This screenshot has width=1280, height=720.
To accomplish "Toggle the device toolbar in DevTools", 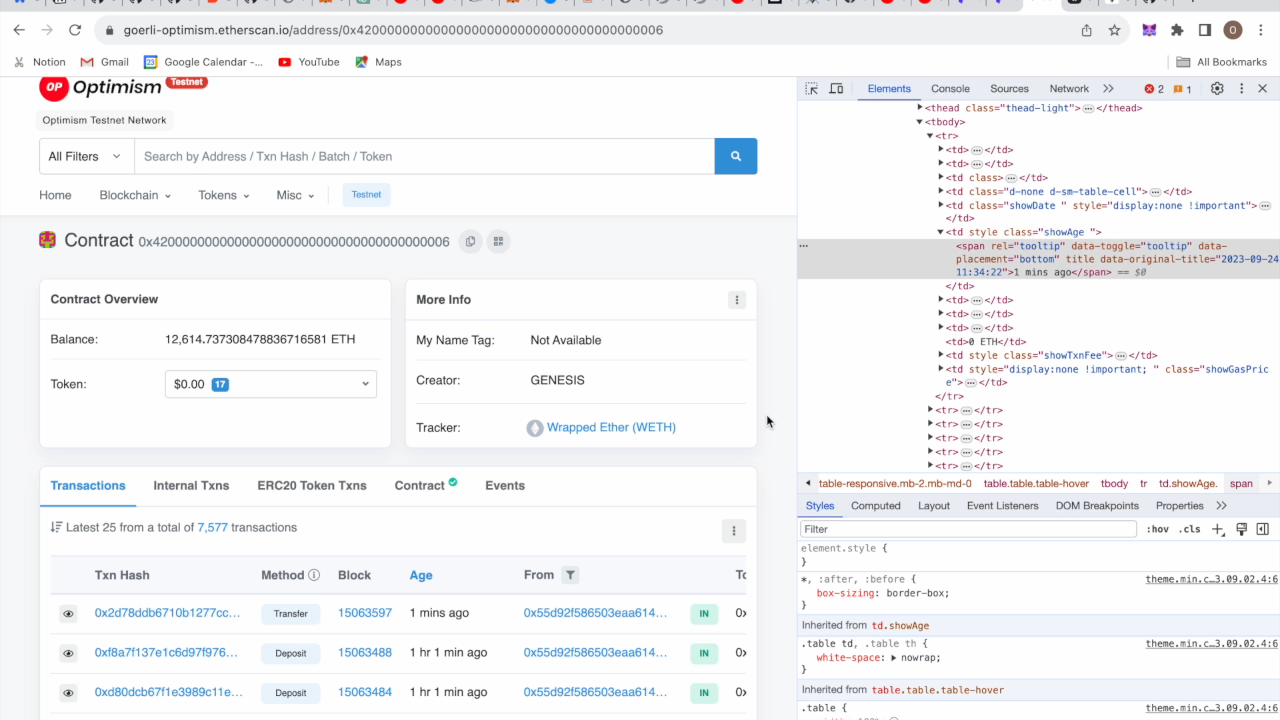I will click(x=837, y=89).
